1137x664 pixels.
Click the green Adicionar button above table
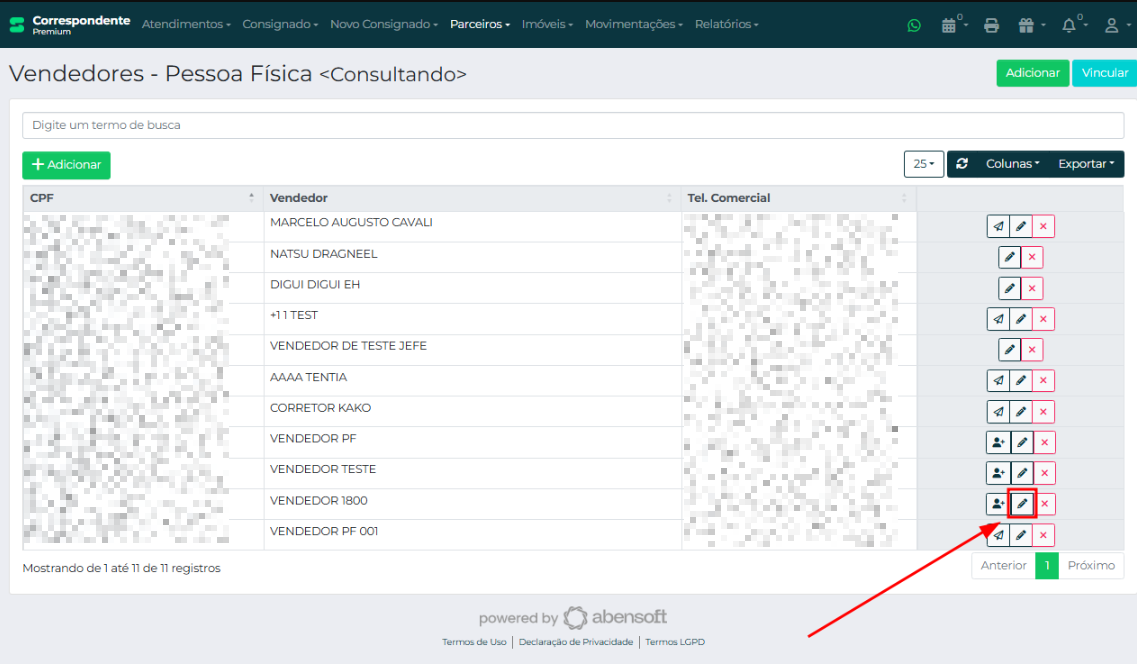pos(66,165)
